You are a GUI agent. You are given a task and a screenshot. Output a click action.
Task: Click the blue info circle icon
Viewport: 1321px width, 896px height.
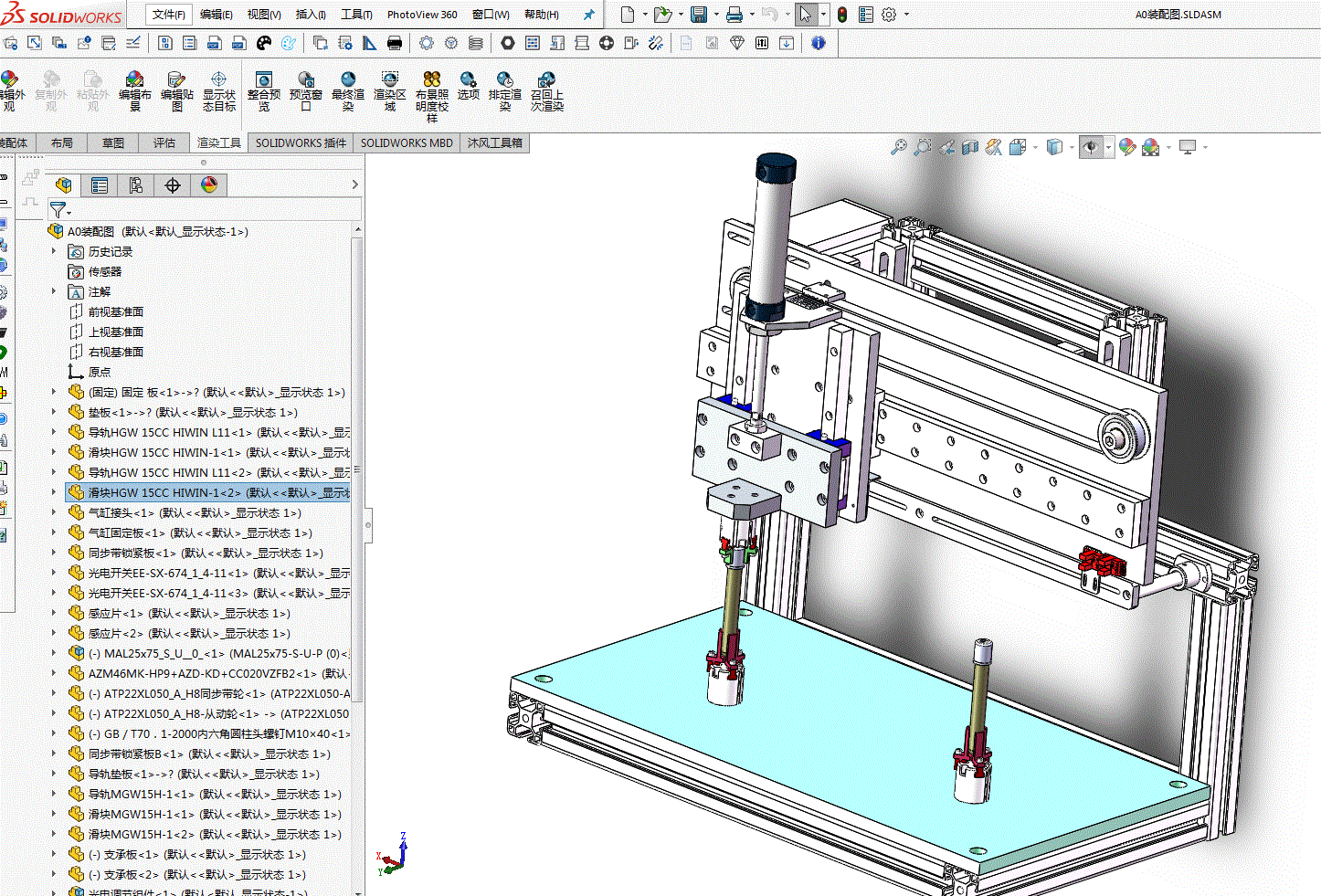coord(819,43)
